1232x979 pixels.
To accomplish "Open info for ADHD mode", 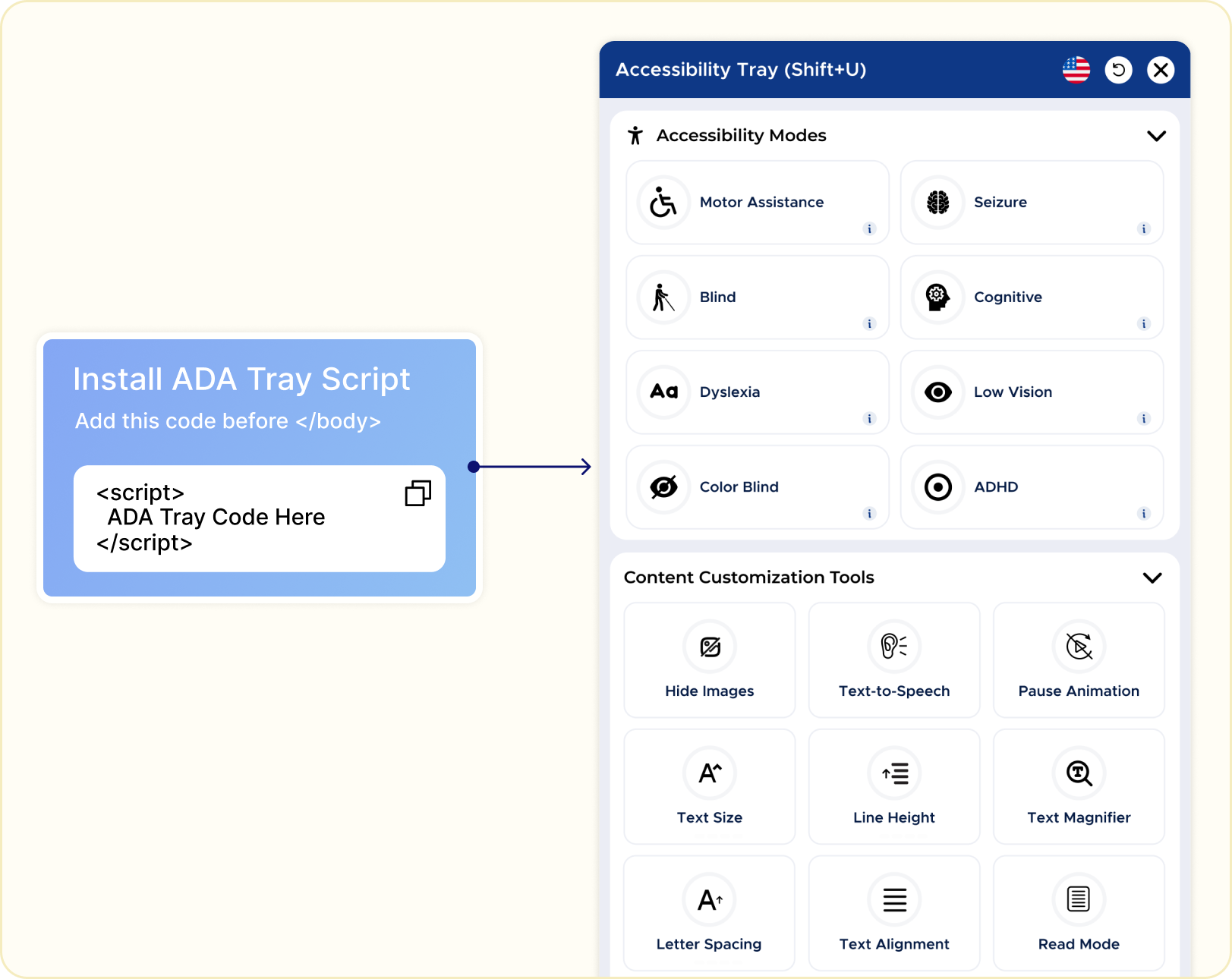I will 1144,514.
